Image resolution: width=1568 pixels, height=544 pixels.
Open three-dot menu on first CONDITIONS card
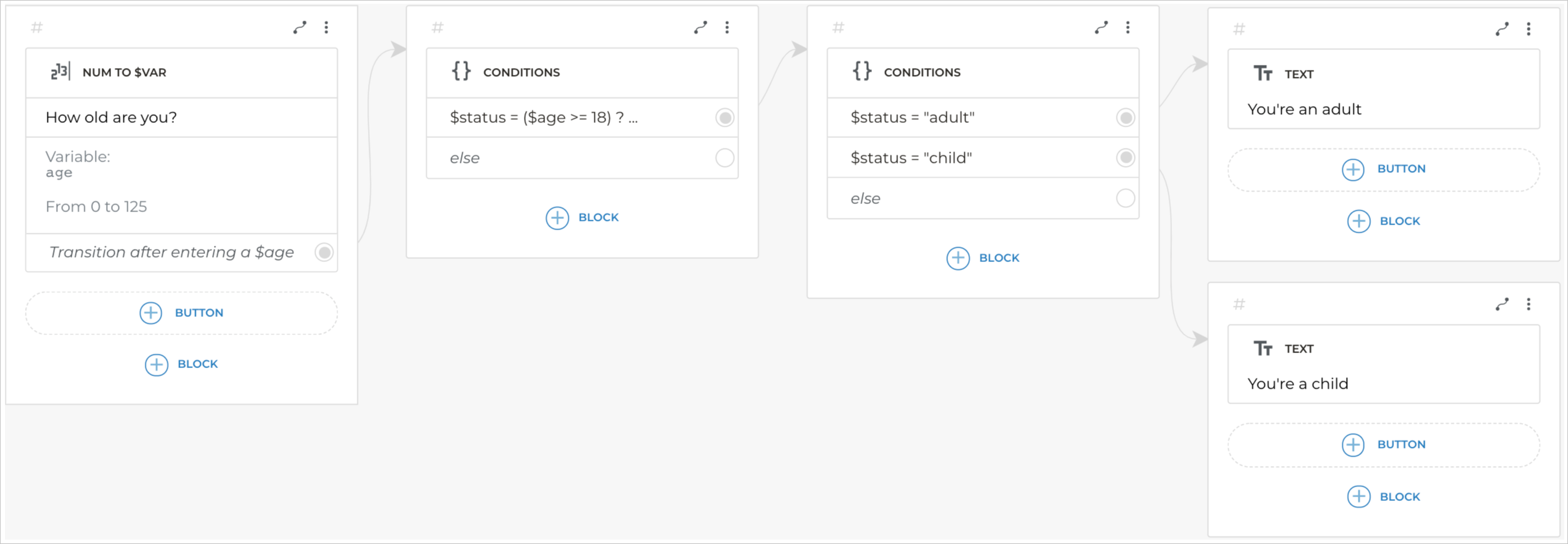point(727,27)
